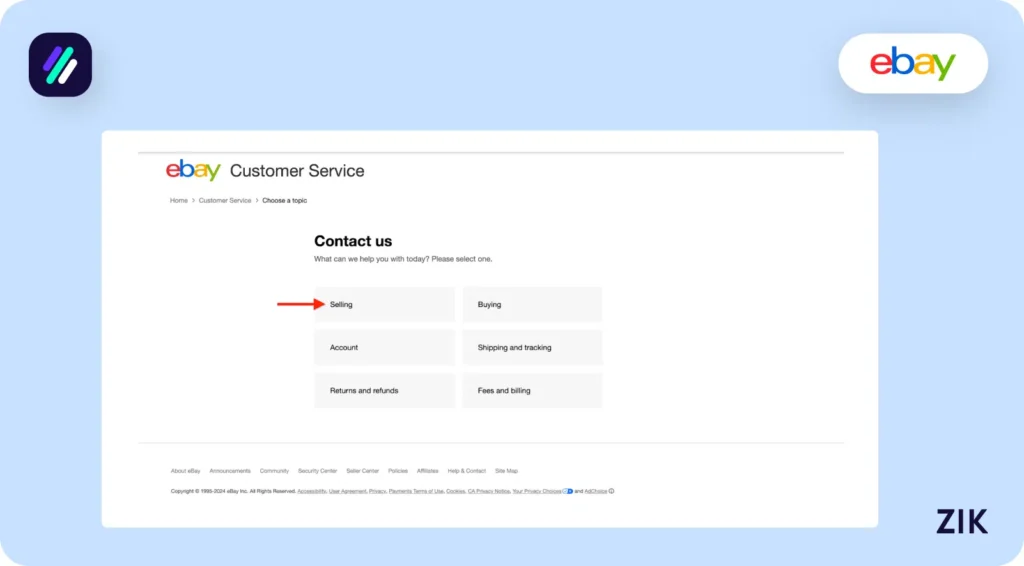This screenshot has width=1024, height=566.
Task: Open AdChoice link in footer
Action: (596, 491)
